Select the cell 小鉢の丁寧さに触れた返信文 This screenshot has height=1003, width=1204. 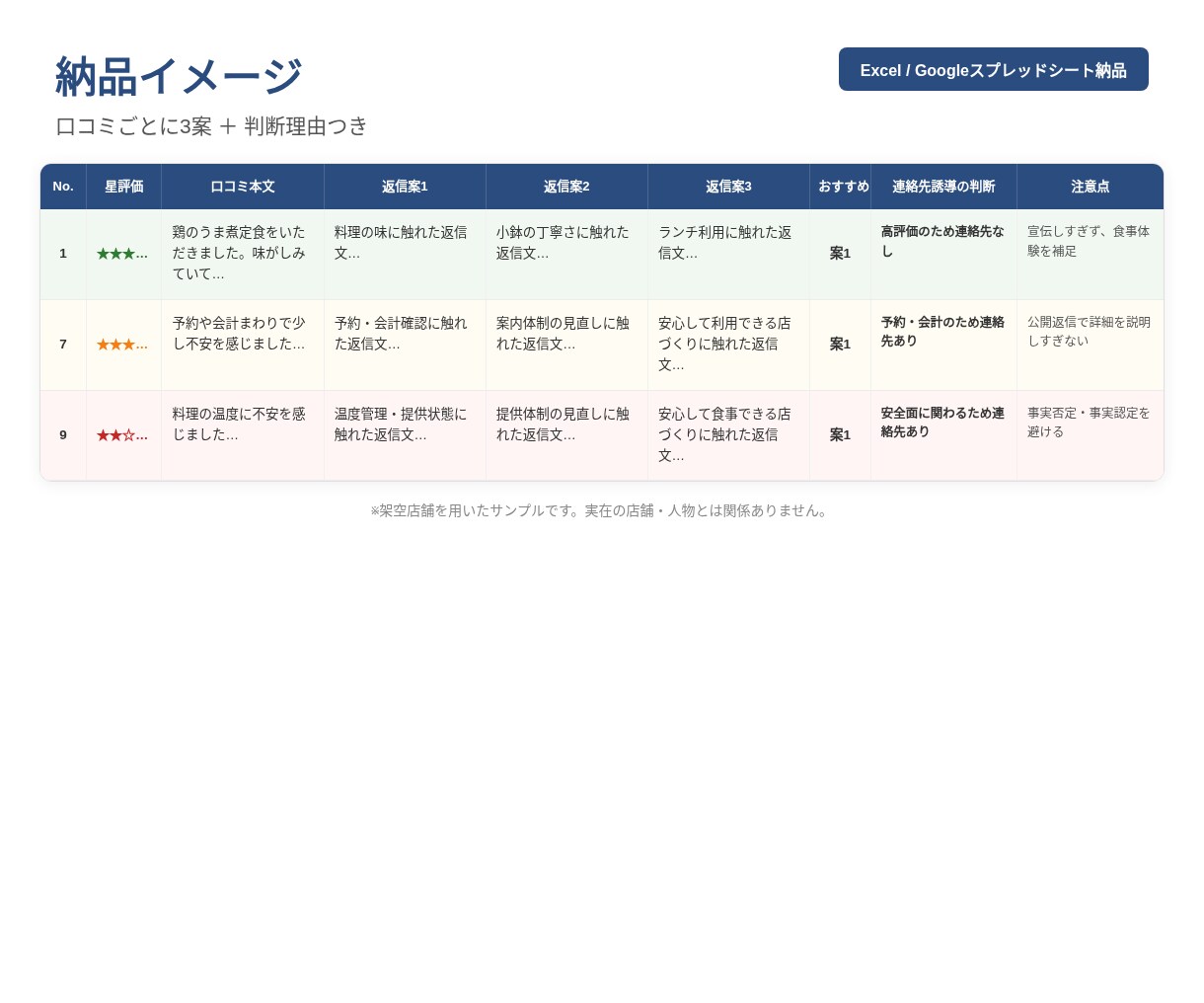(566, 255)
